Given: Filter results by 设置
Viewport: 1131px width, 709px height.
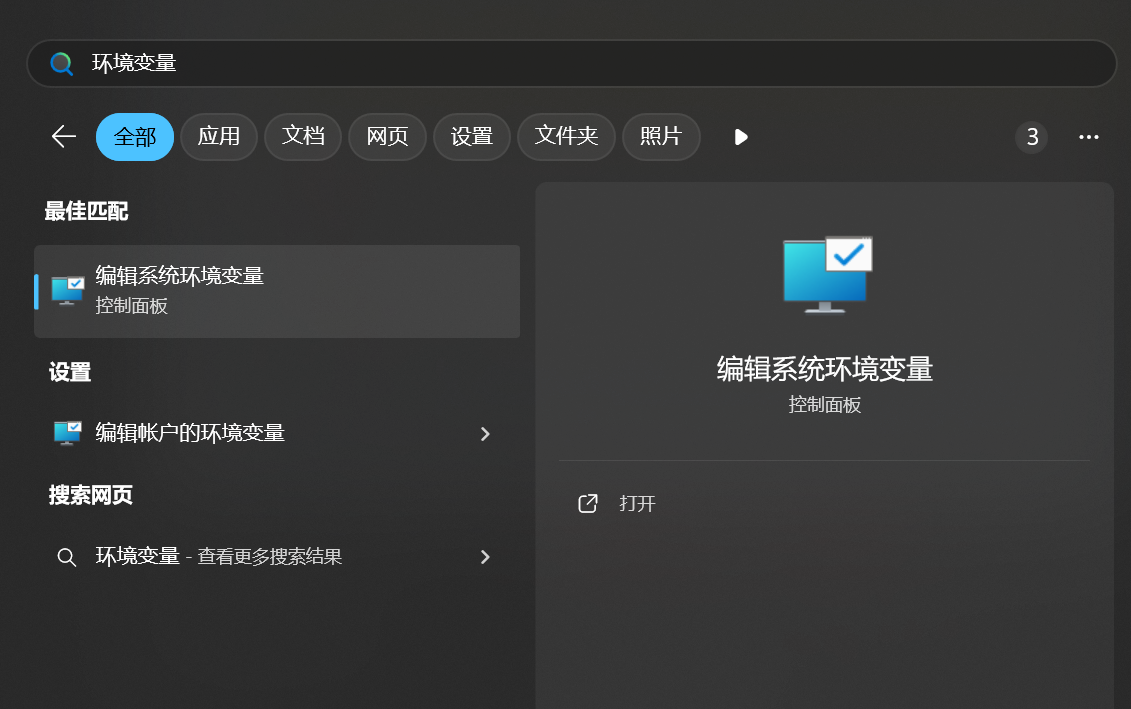Looking at the screenshot, I should tap(472, 137).
